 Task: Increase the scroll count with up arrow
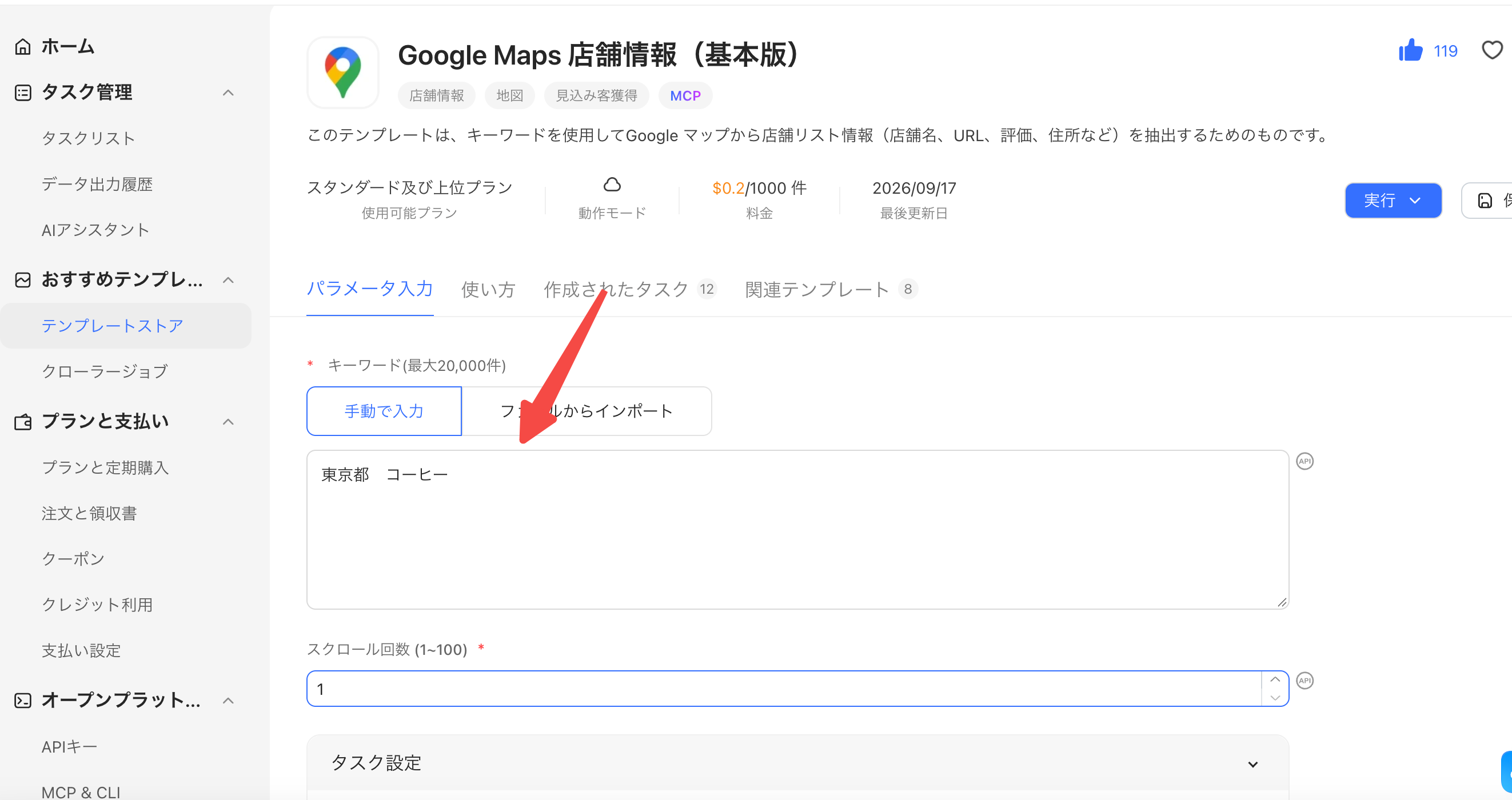(1275, 679)
